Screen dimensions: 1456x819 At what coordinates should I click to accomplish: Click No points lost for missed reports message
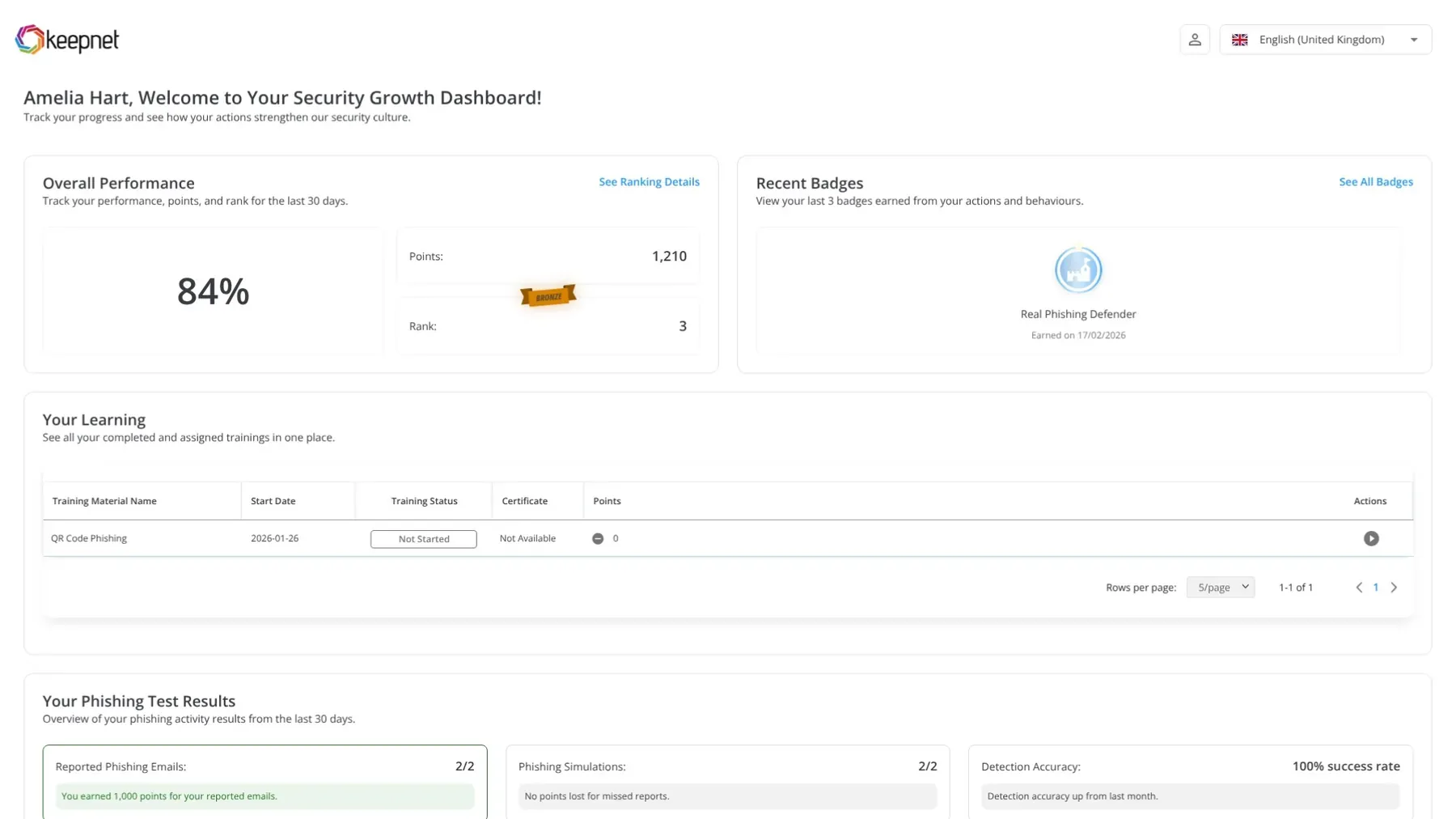click(x=727, y=796)
